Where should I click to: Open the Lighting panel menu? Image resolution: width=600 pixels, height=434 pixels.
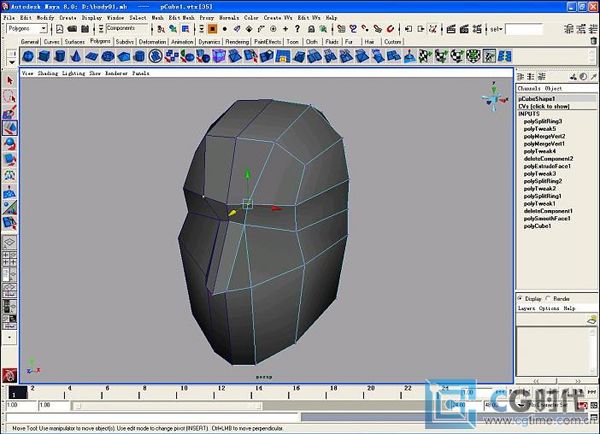(x=73, y=73)
